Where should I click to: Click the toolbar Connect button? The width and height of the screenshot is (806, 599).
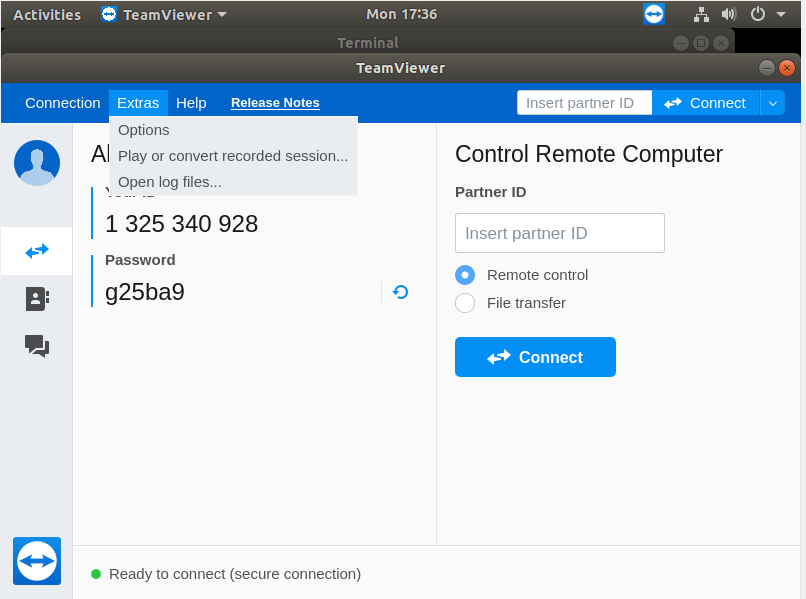coord(706,103)
